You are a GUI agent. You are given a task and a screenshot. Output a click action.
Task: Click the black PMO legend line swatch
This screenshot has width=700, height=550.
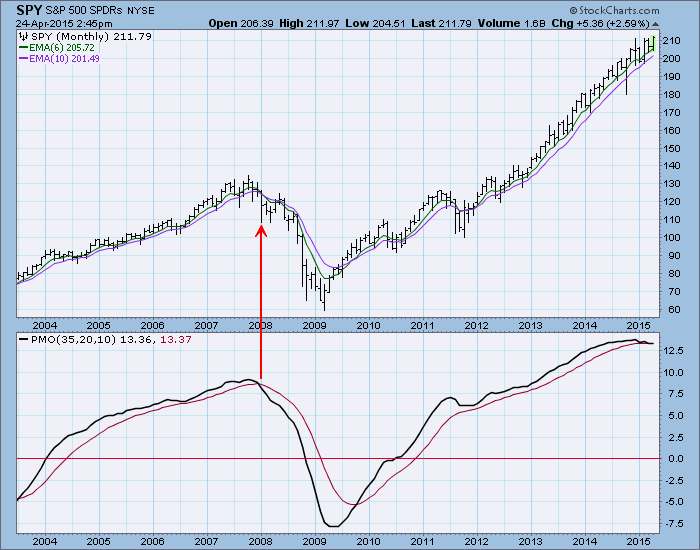(x=24, y=340)
